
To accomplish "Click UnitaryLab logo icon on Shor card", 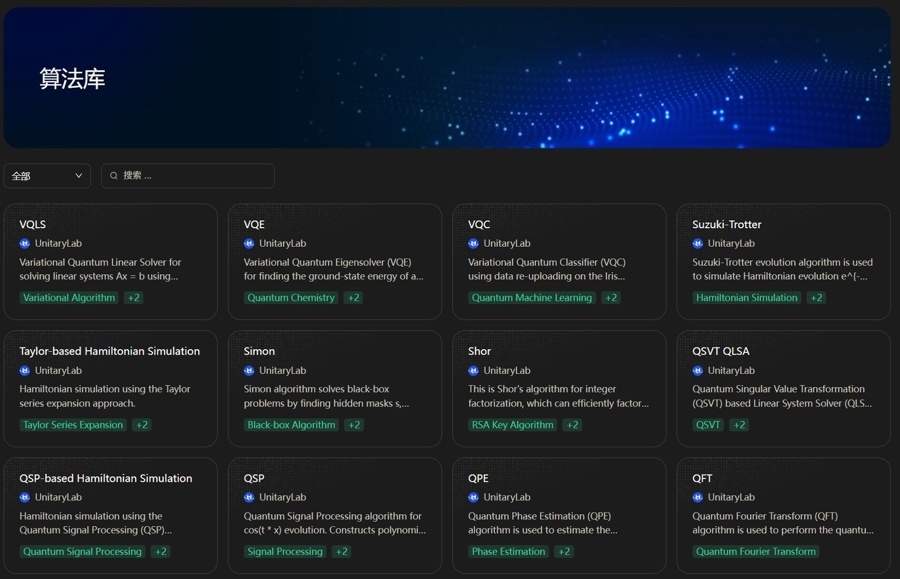I will [x=473, y=371].
